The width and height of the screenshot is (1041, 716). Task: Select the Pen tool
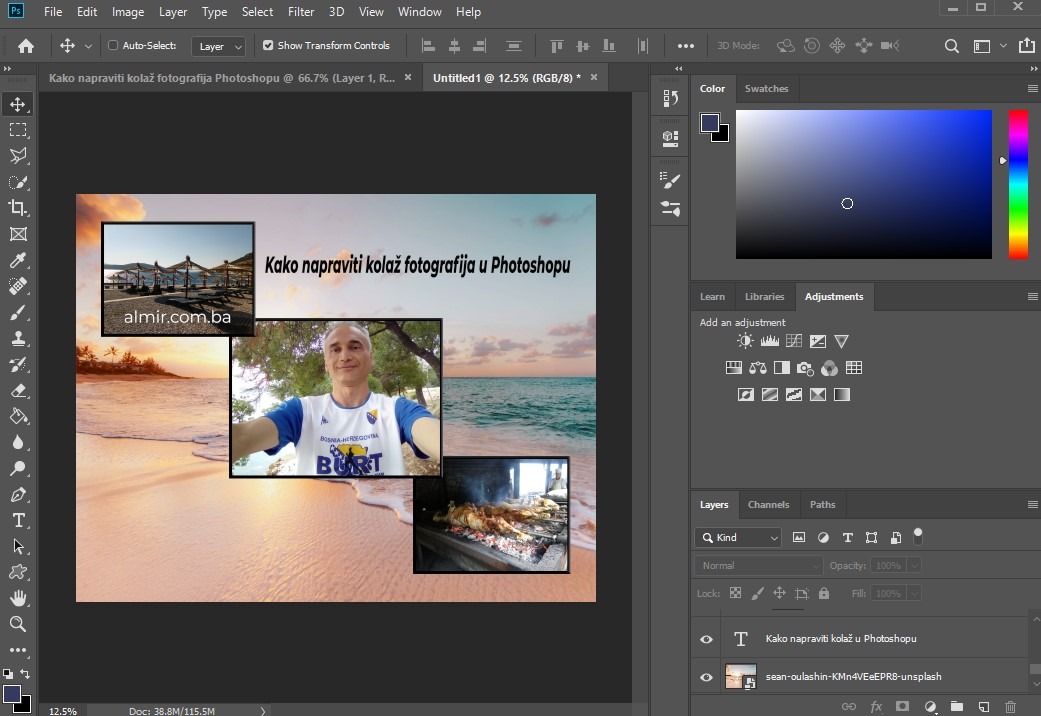(x=18, y=494)
